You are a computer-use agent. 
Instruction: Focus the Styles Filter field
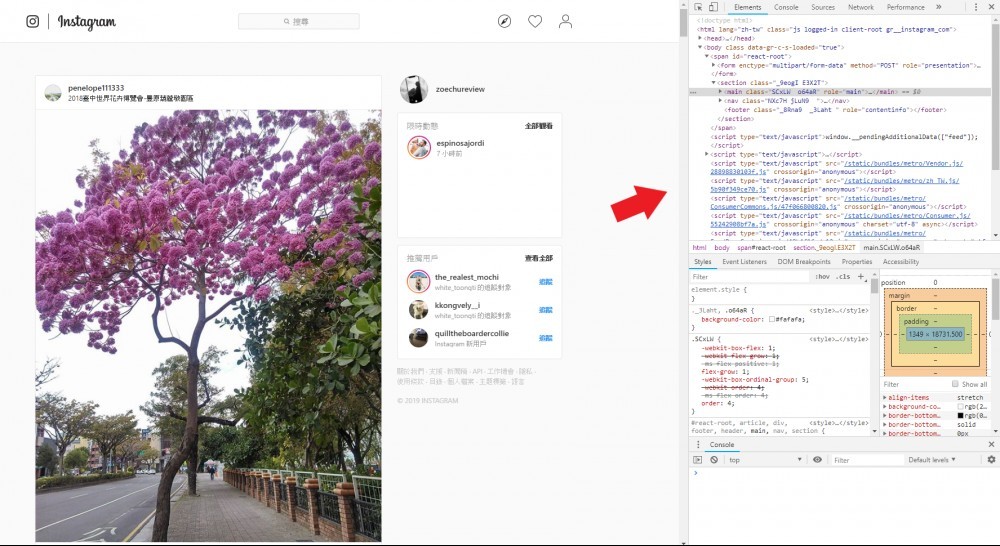(751, 277)
